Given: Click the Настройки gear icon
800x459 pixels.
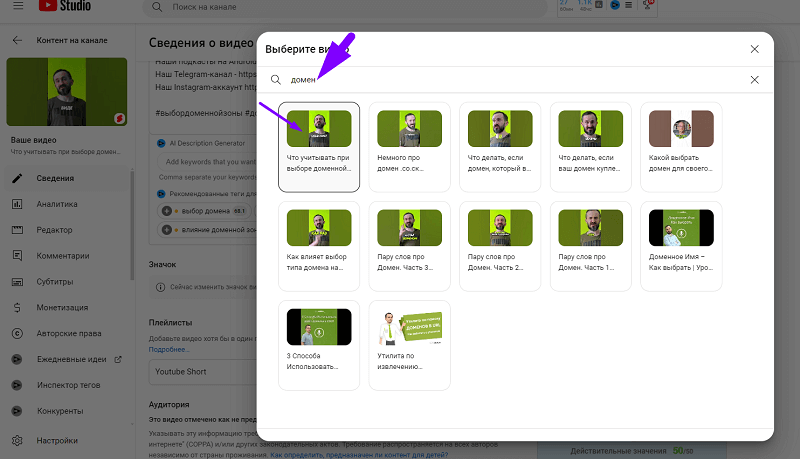Looking at the screenshot, I should (x=17, y=440).
